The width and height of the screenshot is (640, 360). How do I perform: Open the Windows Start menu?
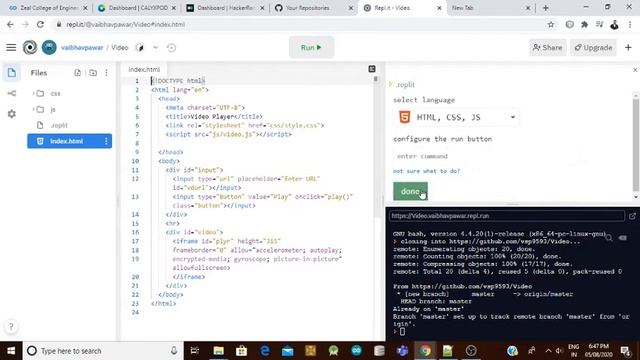point(11,351)
